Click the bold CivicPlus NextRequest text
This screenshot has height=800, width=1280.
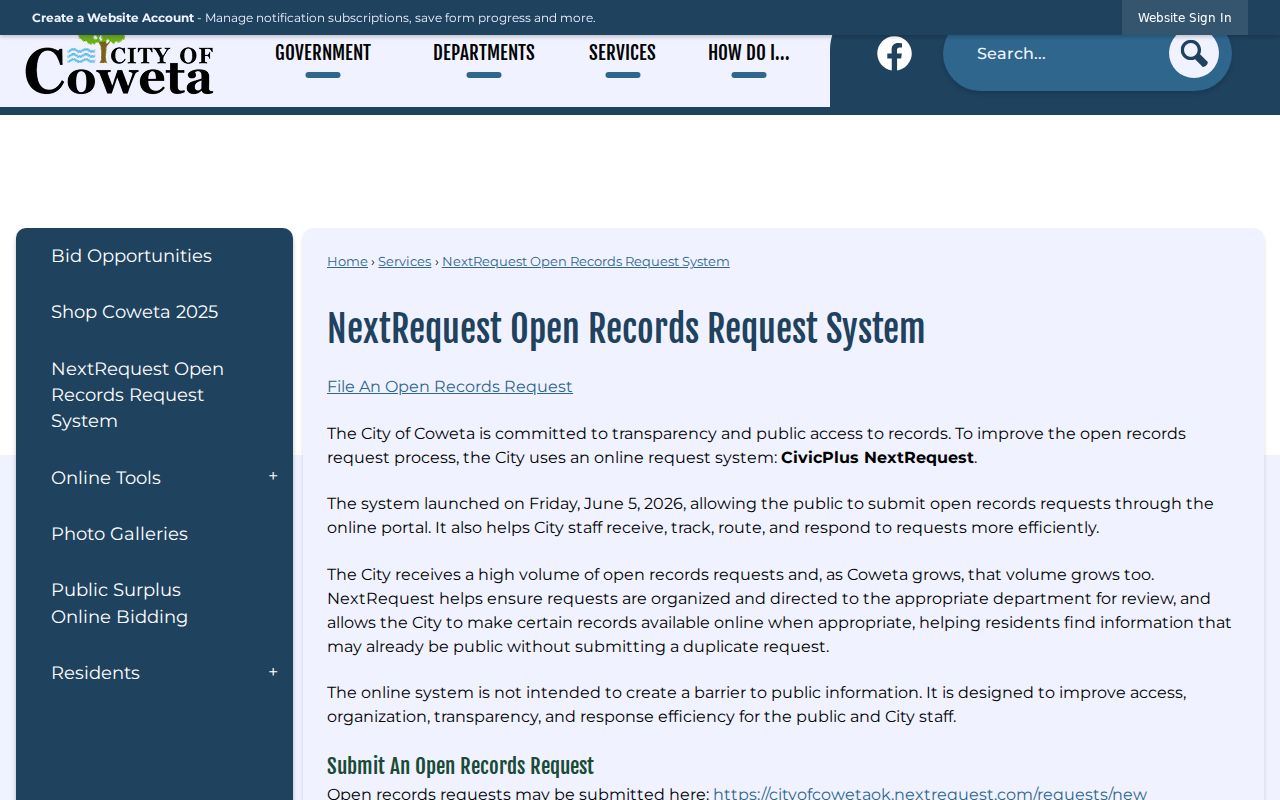coord(877,458)
